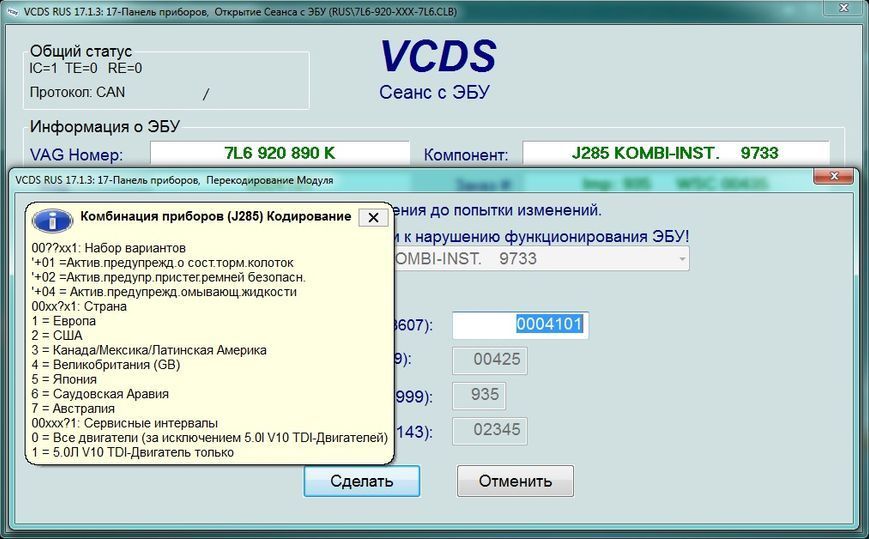Click the line about омывающ.жидкости warning

pos(164,291)
